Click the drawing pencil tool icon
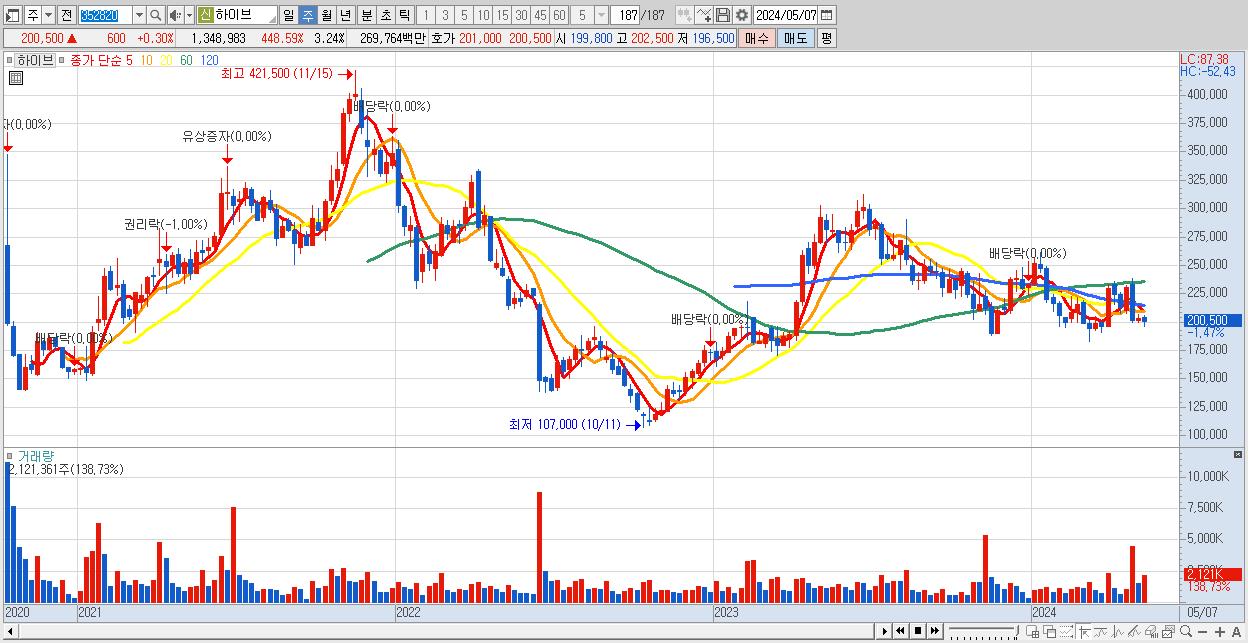Screen dimensions: 1248x643 pyautogui.click(x=1135, y=632)
